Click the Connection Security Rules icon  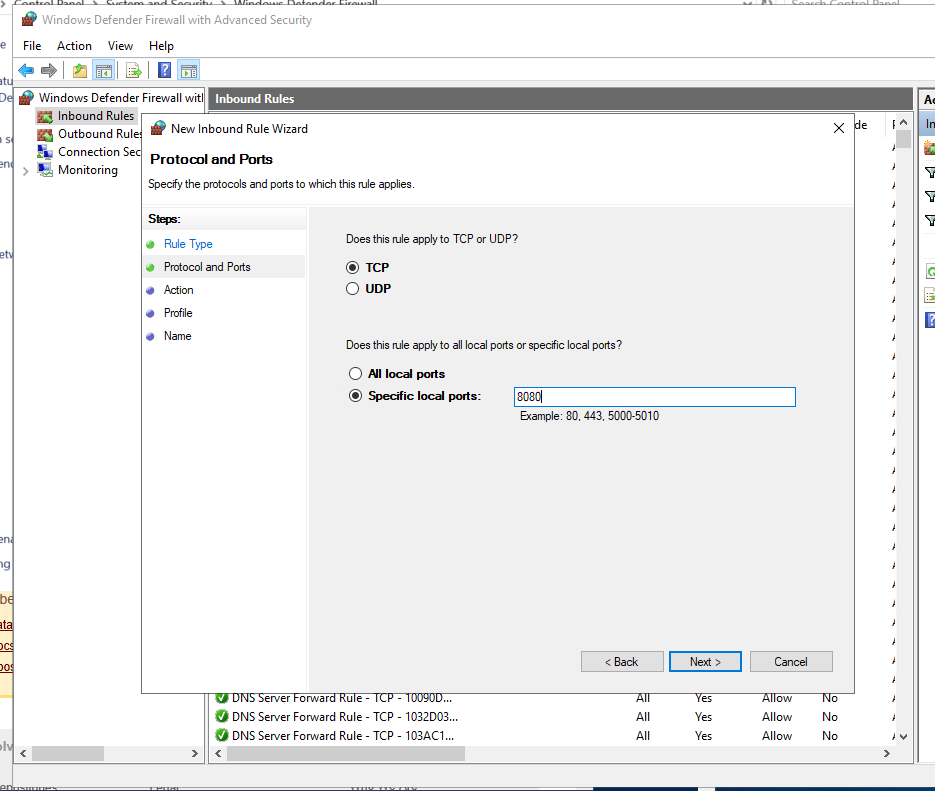coord(45,152)
